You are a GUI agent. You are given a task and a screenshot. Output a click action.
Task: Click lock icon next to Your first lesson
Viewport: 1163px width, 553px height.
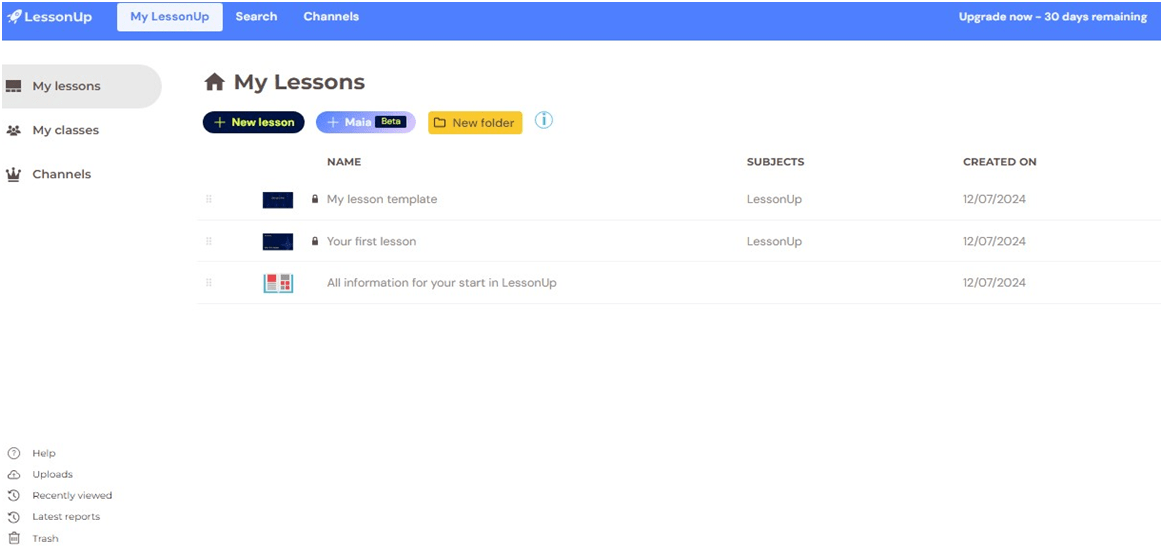pos(315,241)
